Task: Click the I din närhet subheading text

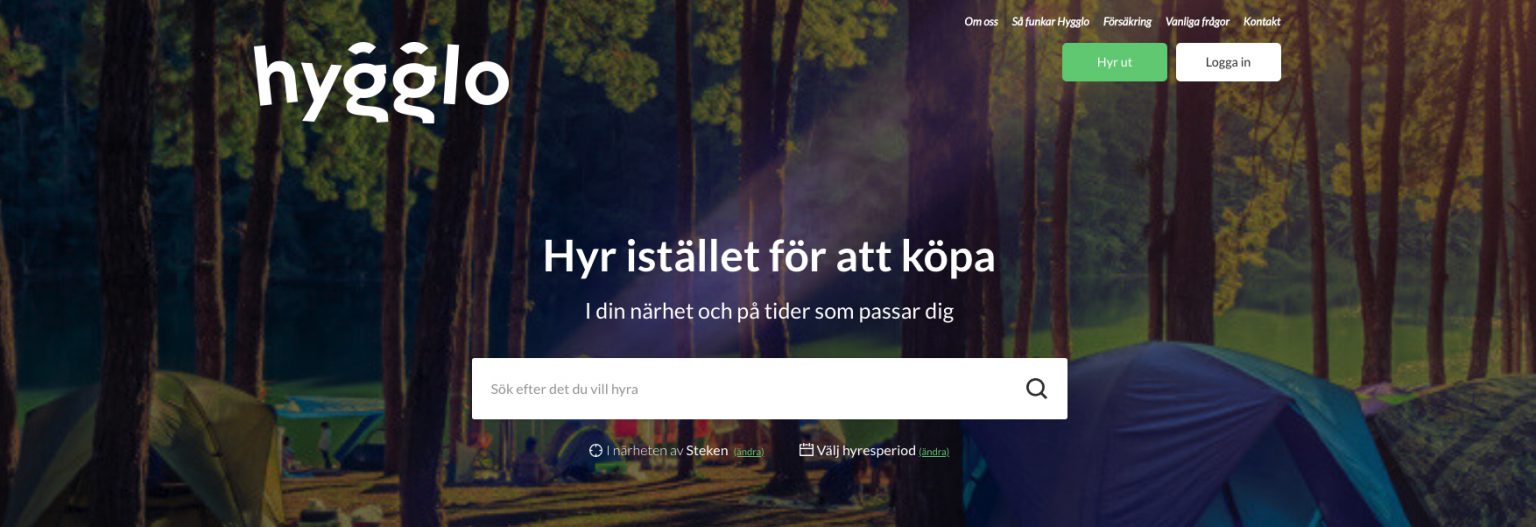Action: (x=769, y=311)
